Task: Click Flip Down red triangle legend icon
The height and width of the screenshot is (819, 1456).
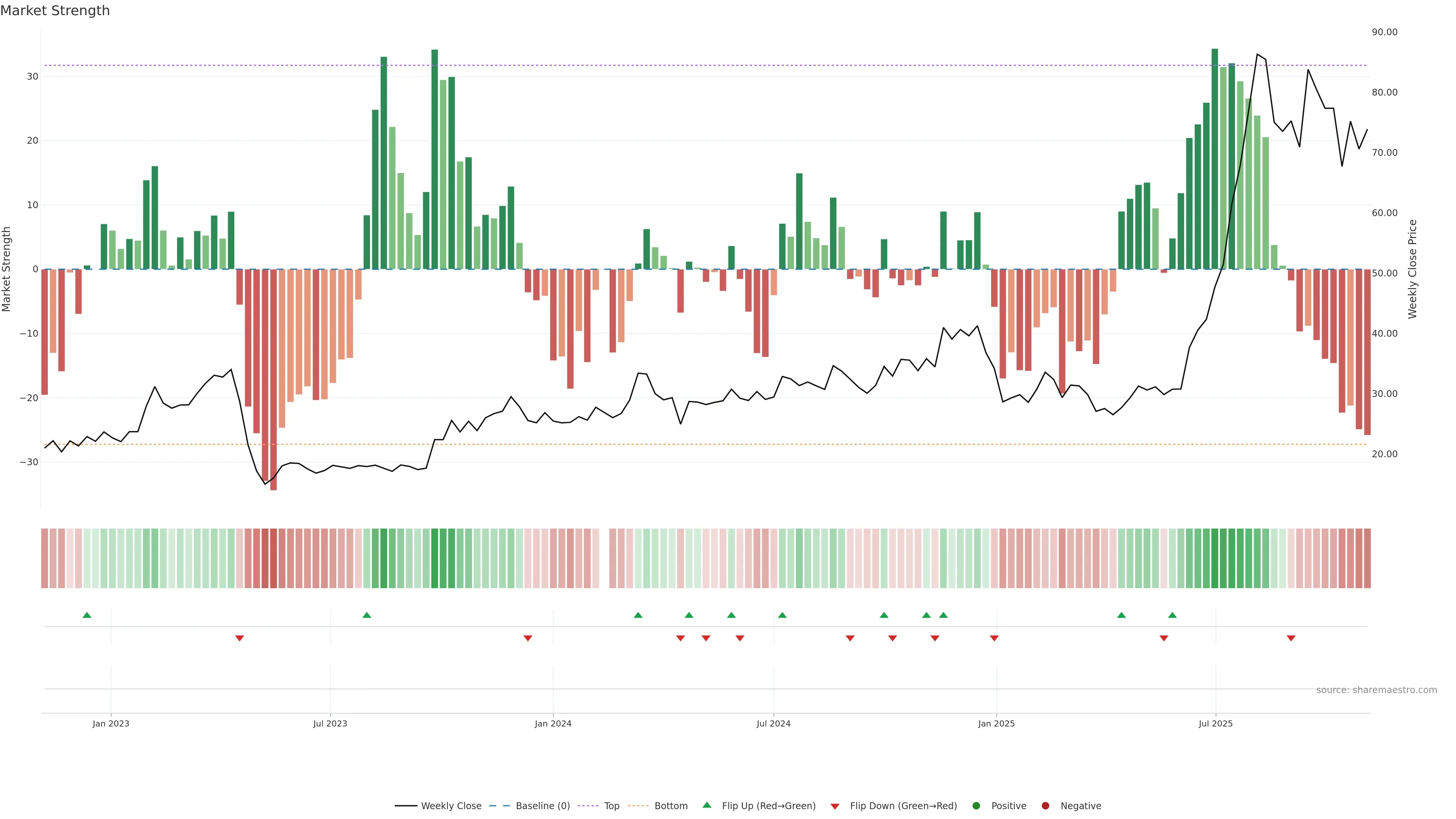Action: [x=835, y=806]
